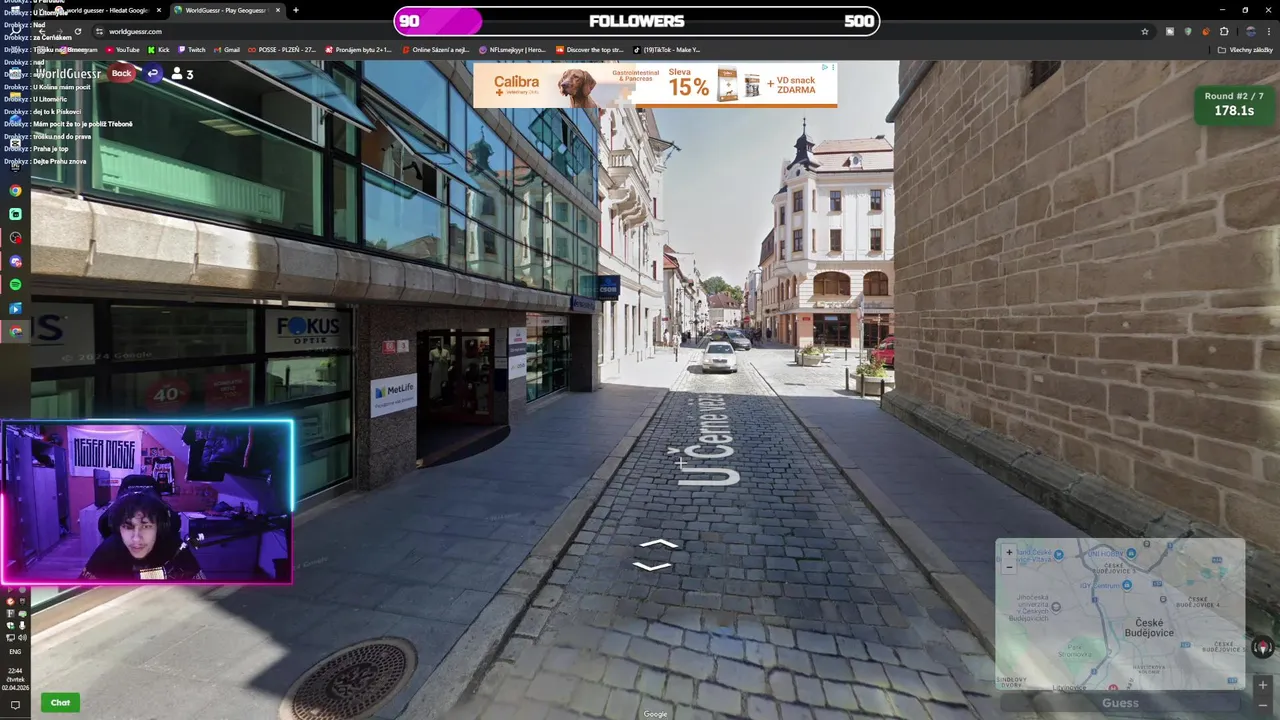The width and height of the screenshot is (1280, 720).
Task: Open the Chrome profile avatar
Action: coord(1250,31)
